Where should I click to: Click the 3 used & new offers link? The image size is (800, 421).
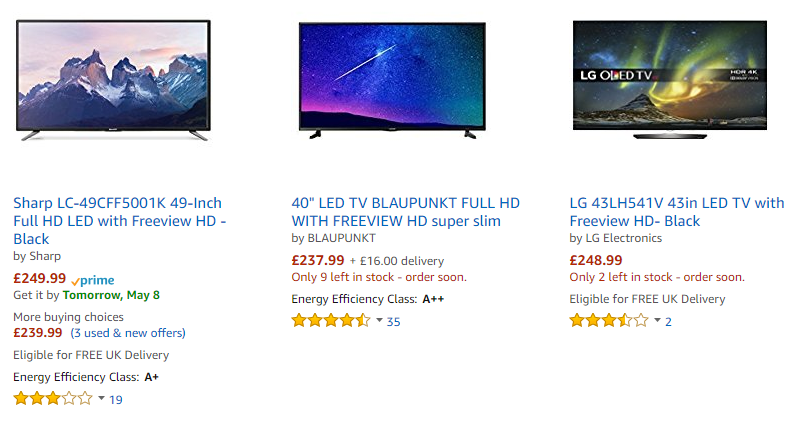coord(128,333)
